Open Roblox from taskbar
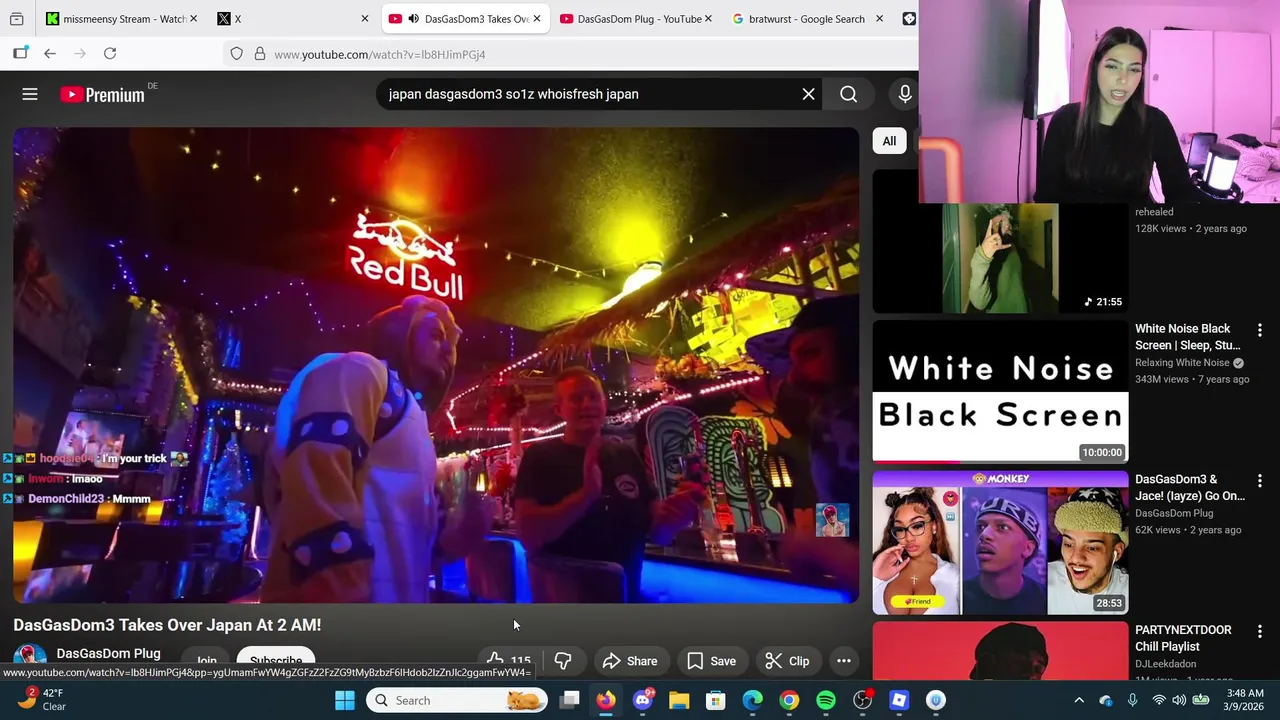This screenshot has width=1280, height=720. tap(899, 700)
